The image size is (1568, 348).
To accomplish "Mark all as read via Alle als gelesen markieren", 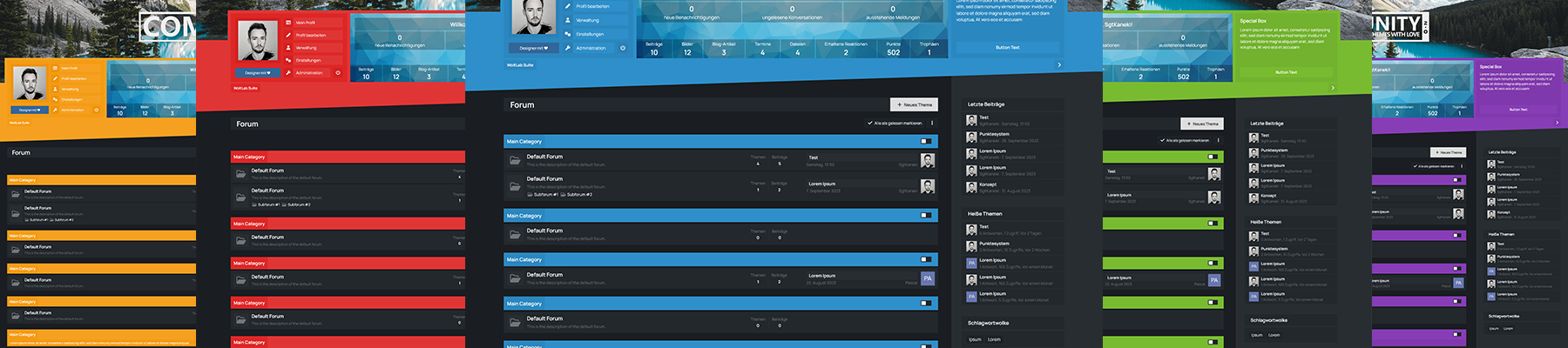I will click(896, 123).
